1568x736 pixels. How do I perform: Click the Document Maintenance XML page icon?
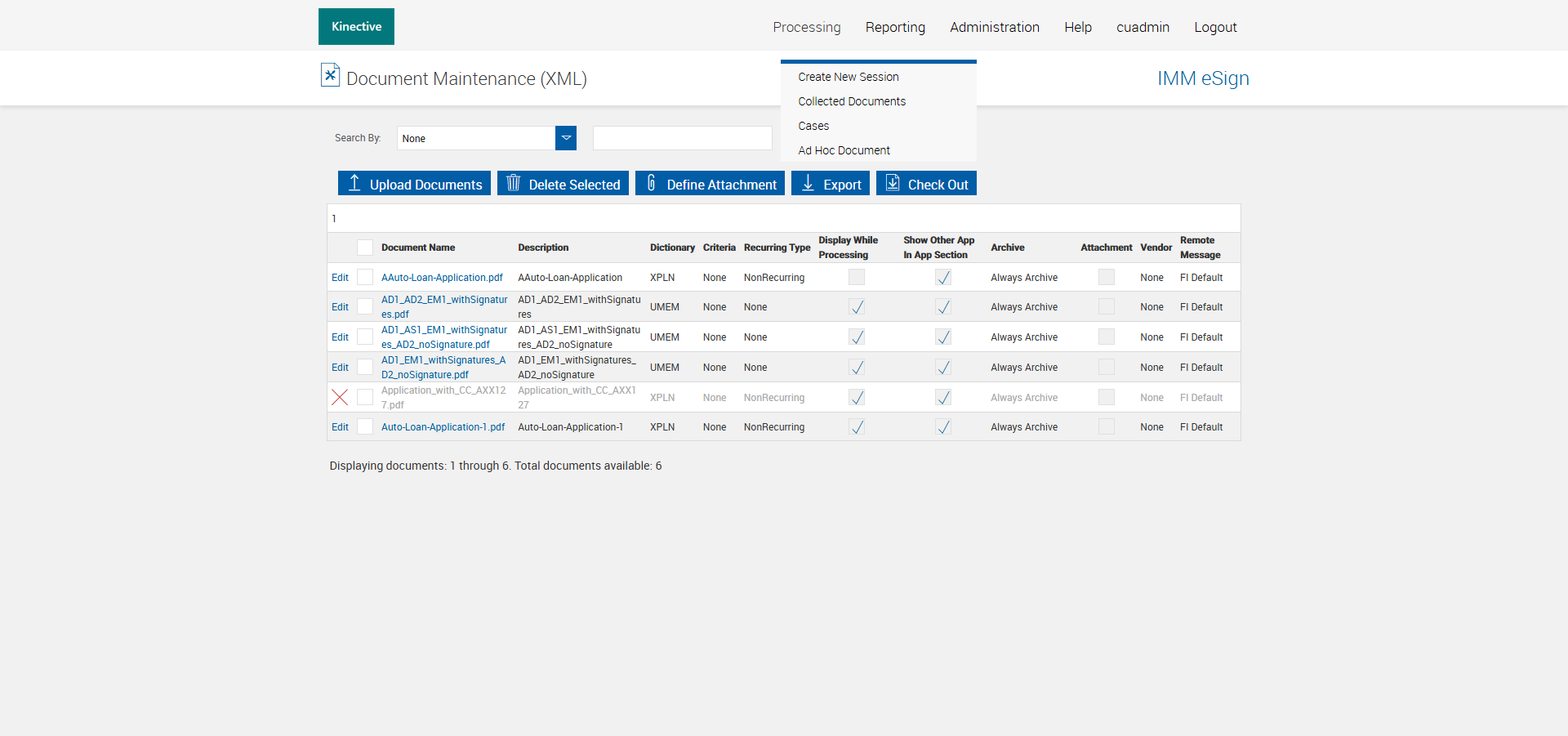point(330,75)
